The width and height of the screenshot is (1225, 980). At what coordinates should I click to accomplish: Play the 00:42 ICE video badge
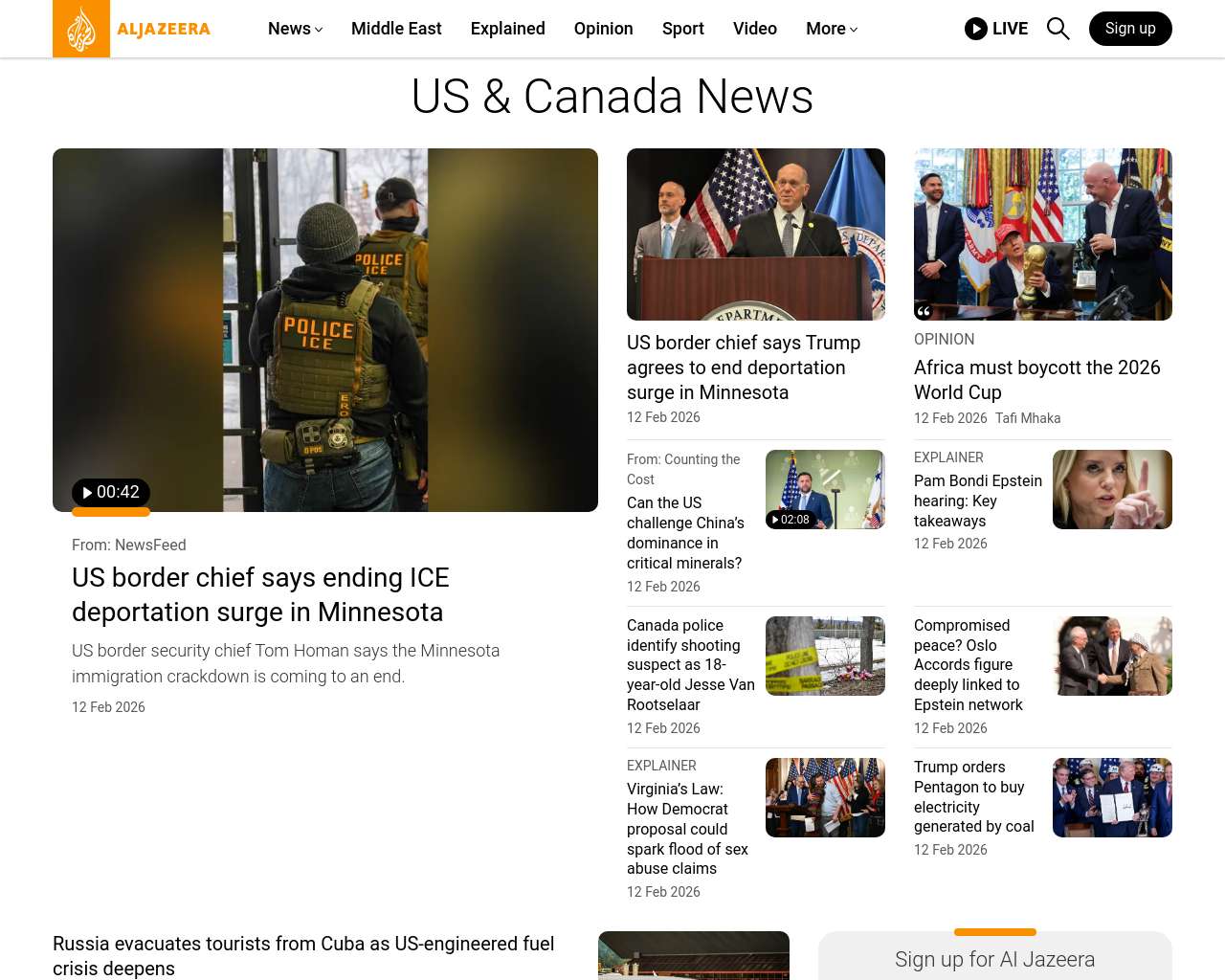[x=111, y=493]
